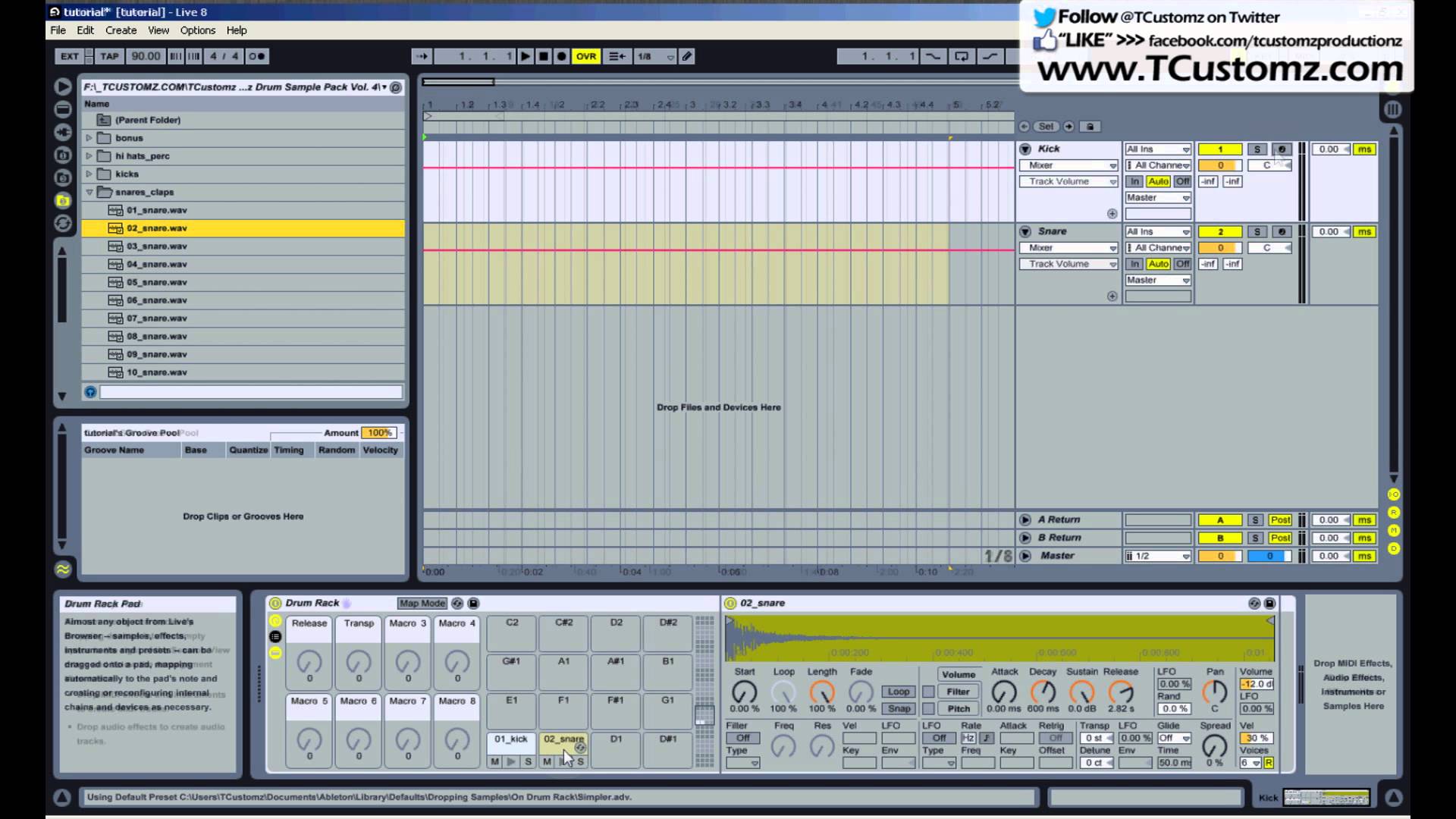This screenshot has height=819, width=1456.
Task: Open the All Ins input chooser on the Kick track
Action: point(1156,149)
